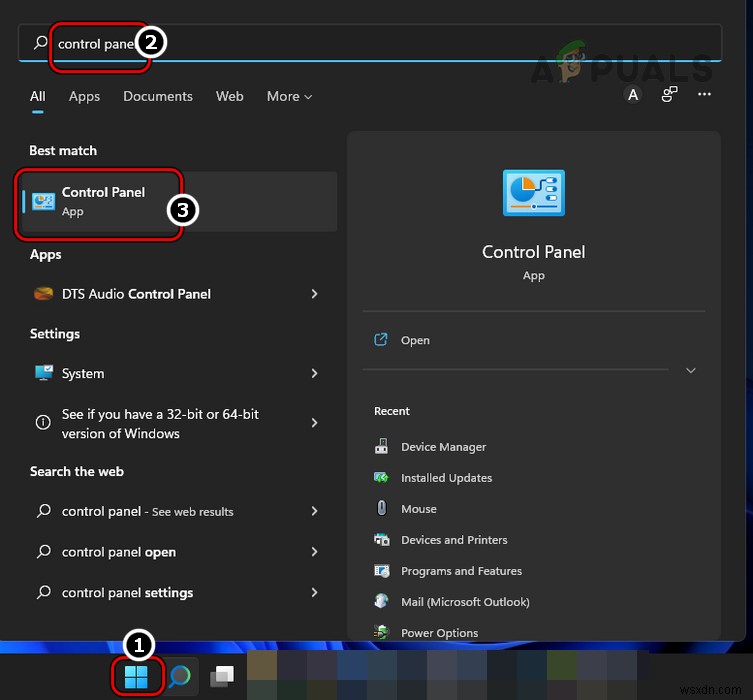Open the three-dot options menu

click(x=705, y=95)
